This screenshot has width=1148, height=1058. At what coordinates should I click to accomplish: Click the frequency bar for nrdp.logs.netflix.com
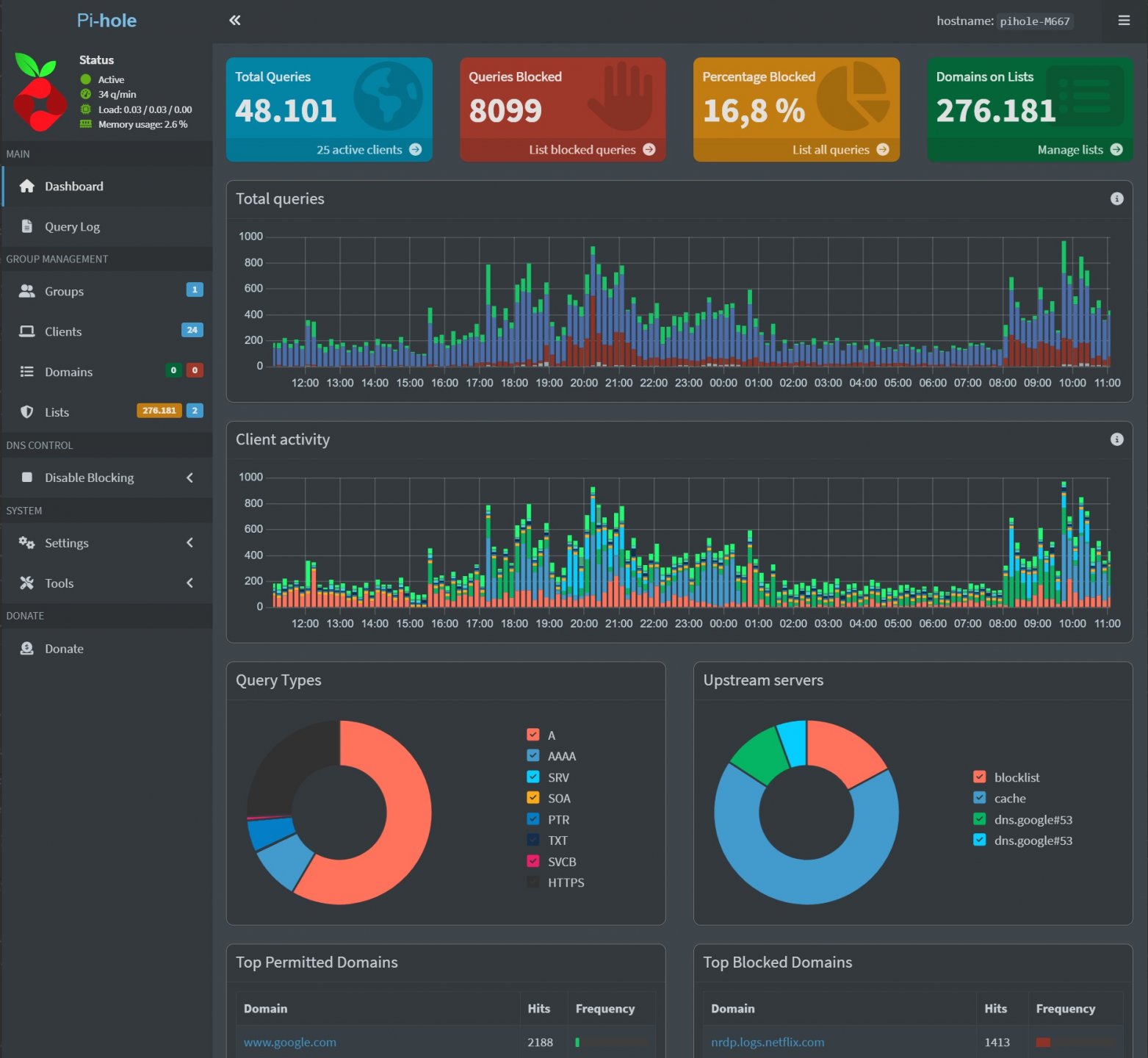(1073, 1043)
